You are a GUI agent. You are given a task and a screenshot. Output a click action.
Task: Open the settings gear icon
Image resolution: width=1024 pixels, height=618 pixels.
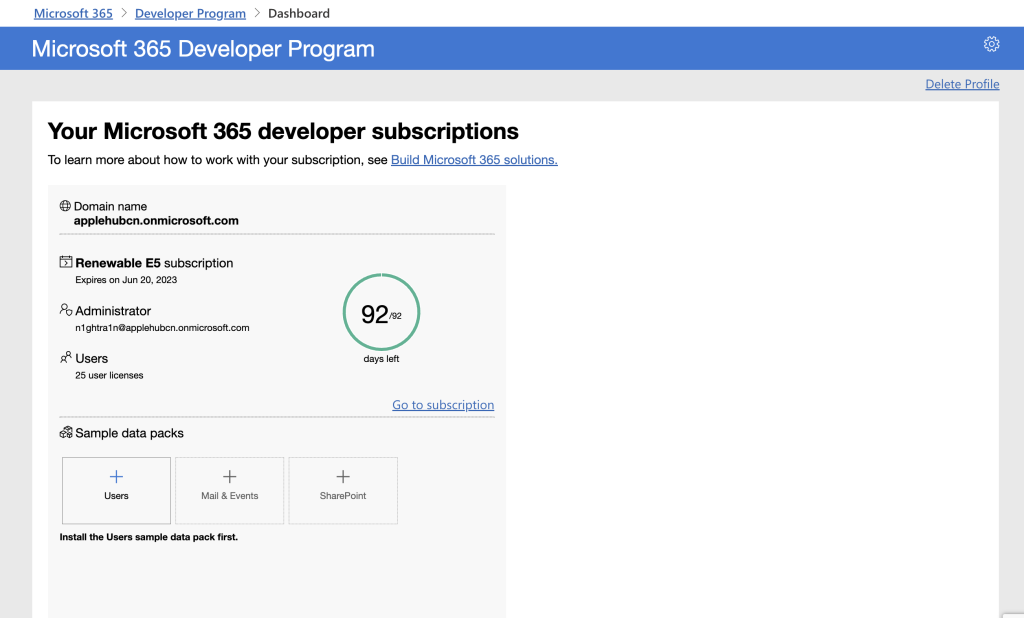[991, 44]
